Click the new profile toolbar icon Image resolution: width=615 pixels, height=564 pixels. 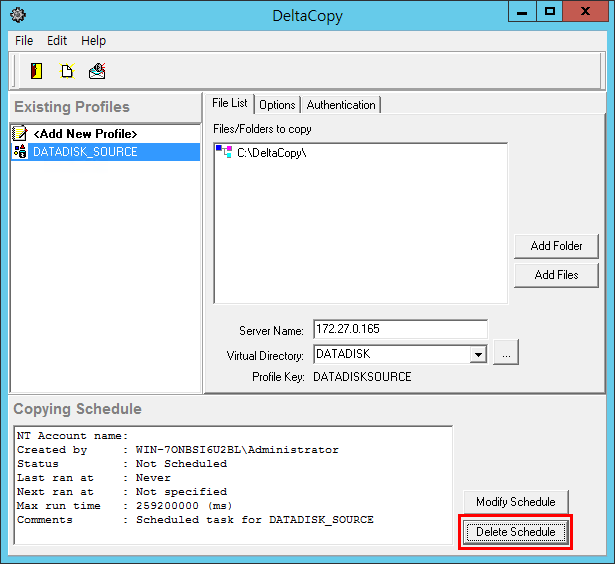[67, 71]
